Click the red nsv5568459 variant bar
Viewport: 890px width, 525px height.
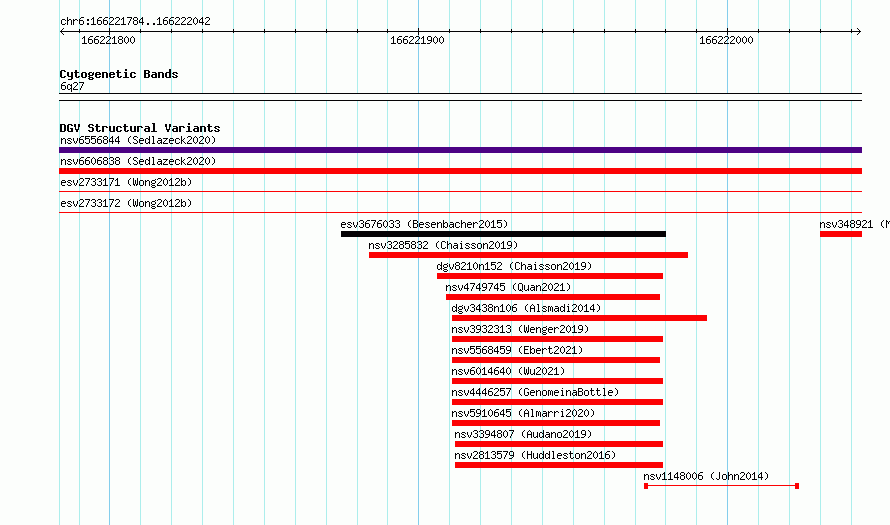(x=556, y=360)
